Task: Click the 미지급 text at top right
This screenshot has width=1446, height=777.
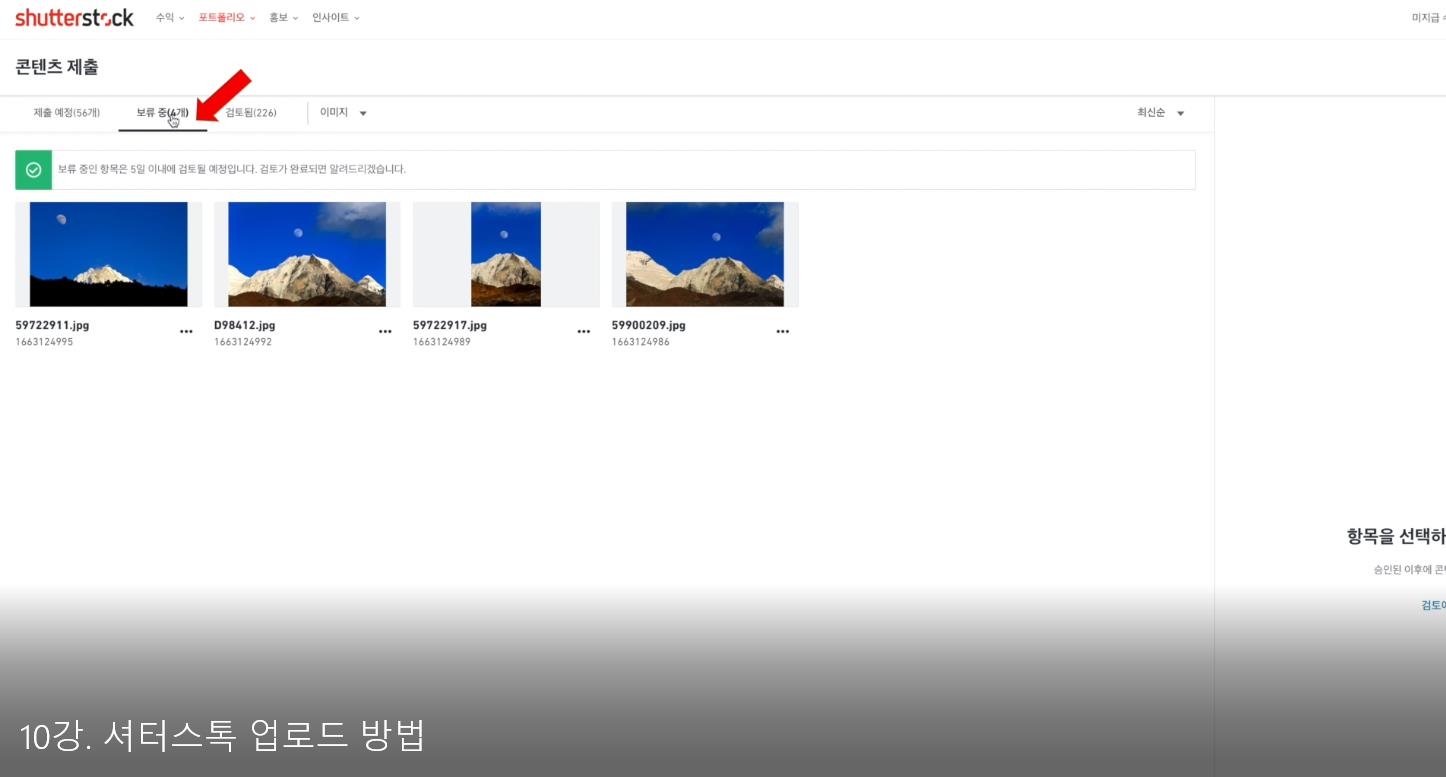Action: 1428,18
